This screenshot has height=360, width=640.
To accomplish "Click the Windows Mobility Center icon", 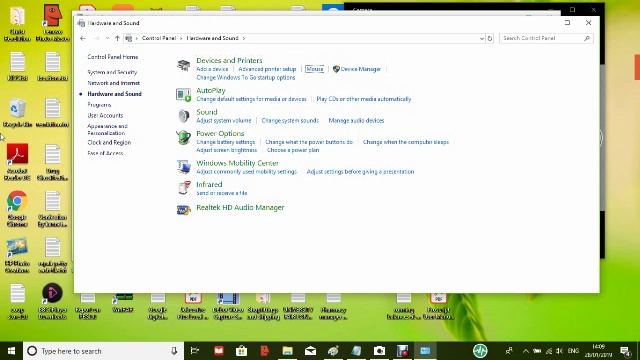I will [x=184, y=167].
